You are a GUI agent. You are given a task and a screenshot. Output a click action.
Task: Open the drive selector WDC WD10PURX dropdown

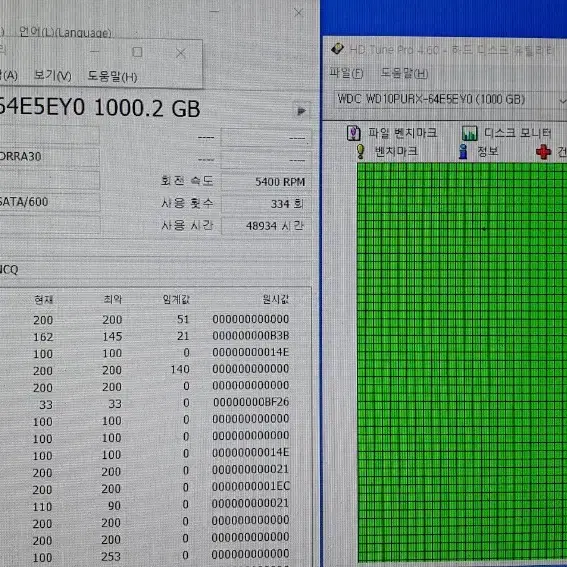(450, 99)
